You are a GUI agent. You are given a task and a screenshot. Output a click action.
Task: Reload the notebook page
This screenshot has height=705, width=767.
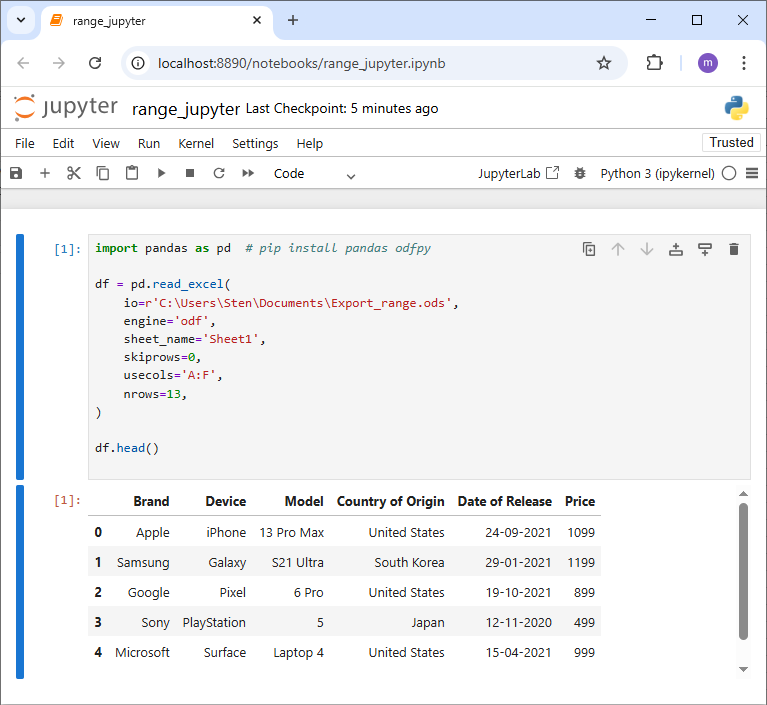(95, 63)
